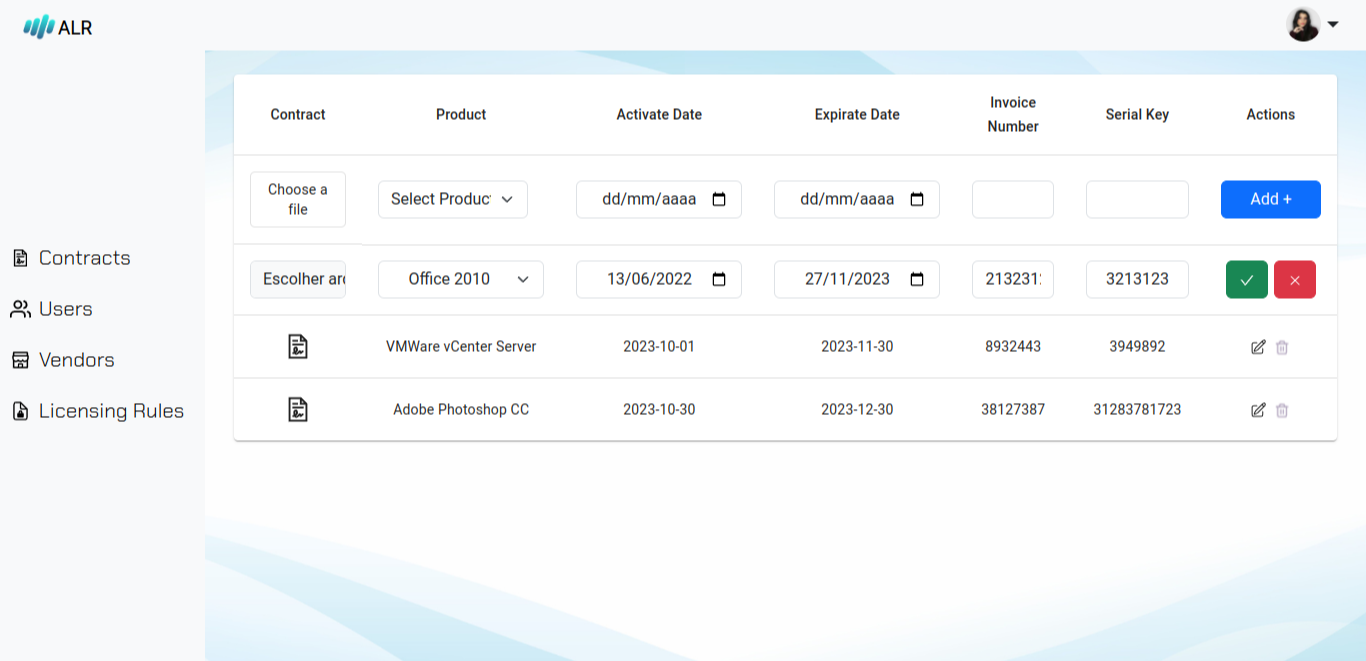Open the Select Product dropdown

point(453,199)
